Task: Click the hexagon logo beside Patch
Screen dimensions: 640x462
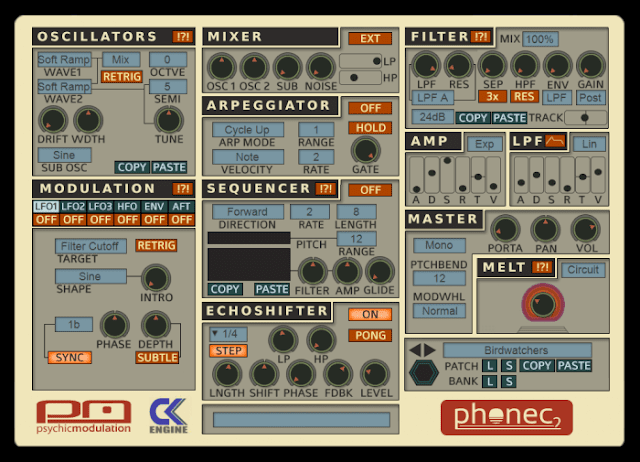Action: pyautogui.click(x=423, y=372)
